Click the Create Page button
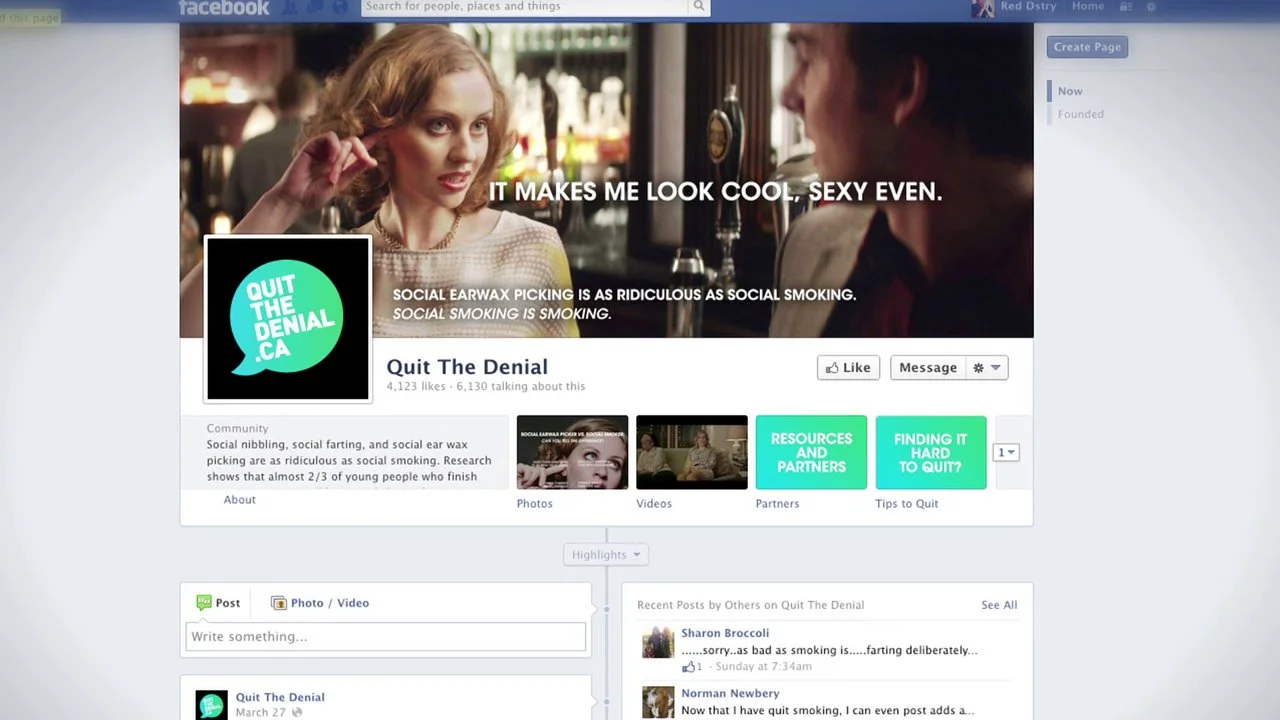Screen dimensions: 1280x720 [1087, 47]
